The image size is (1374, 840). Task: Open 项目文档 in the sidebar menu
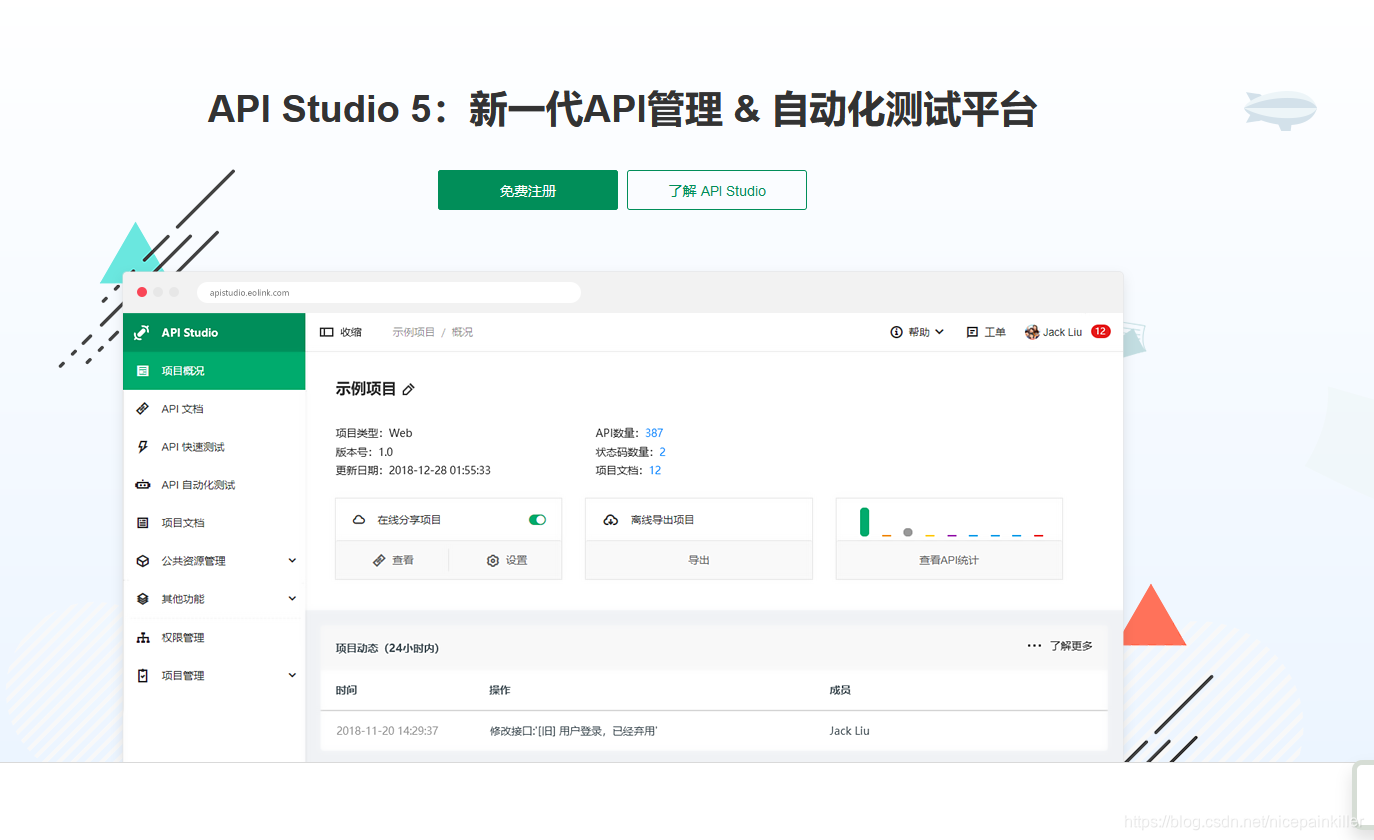pos(214,523)
